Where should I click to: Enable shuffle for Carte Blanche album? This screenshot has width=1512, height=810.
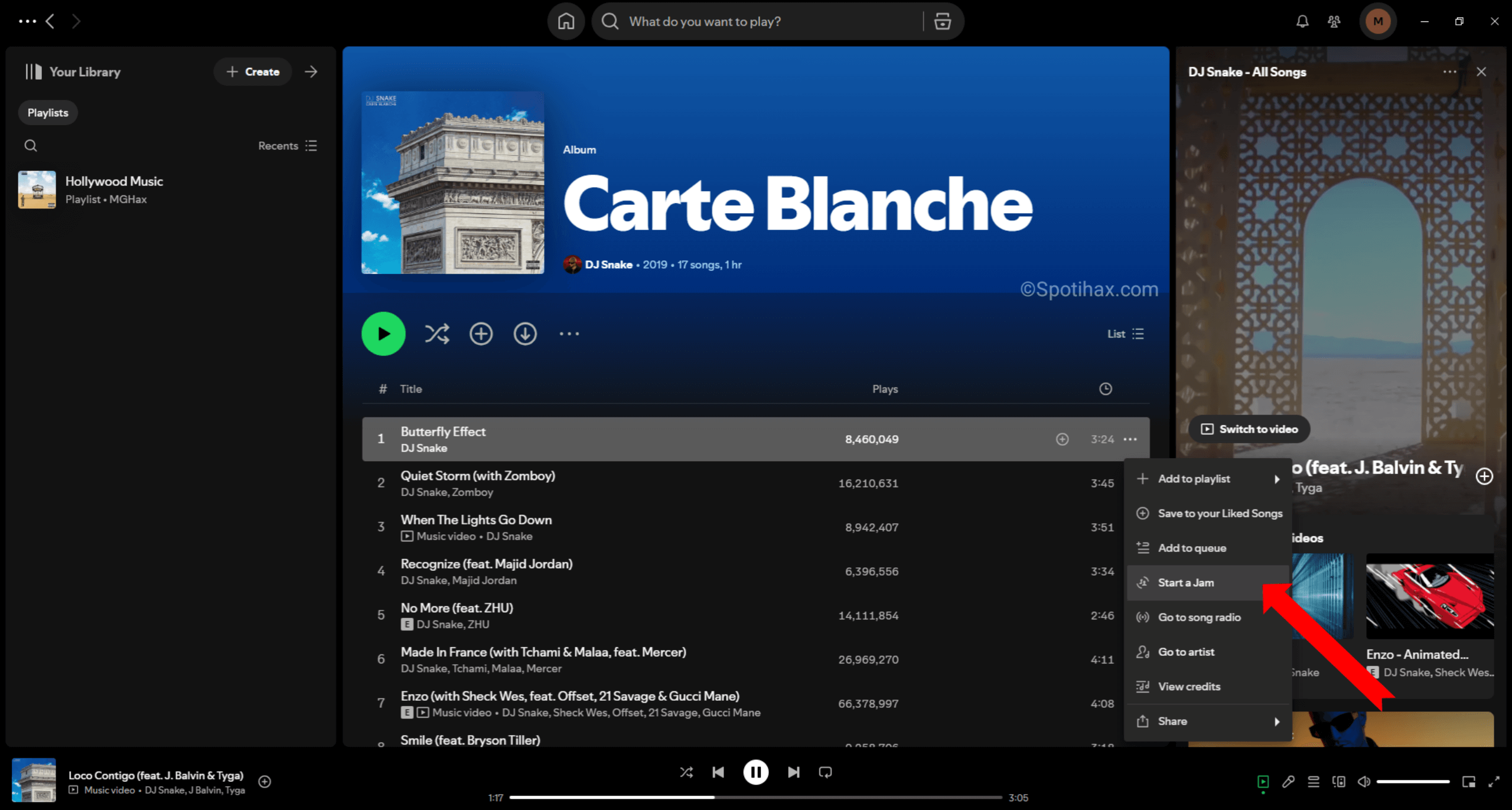coord(437,334)
